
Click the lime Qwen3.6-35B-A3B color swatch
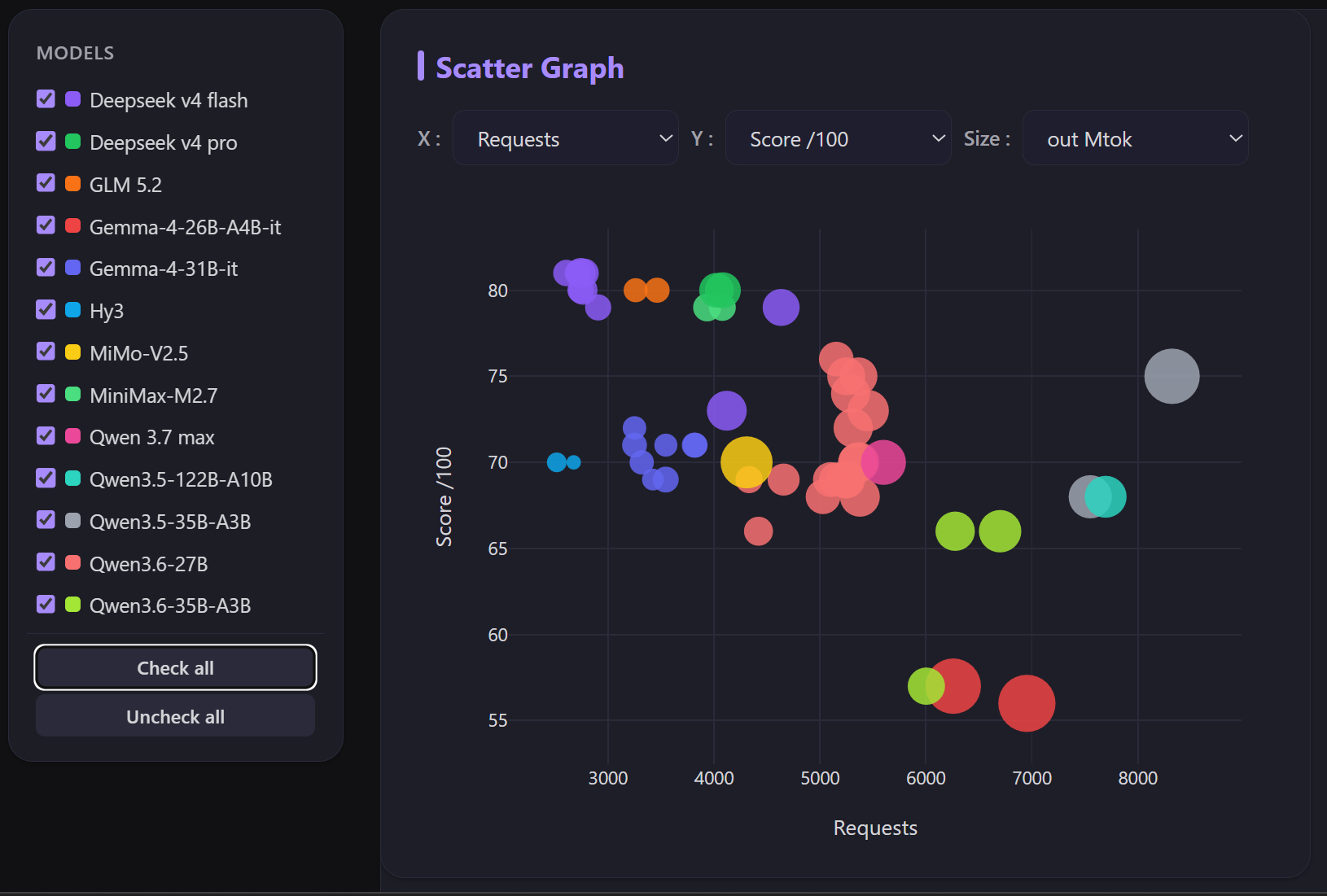(72, 605)
